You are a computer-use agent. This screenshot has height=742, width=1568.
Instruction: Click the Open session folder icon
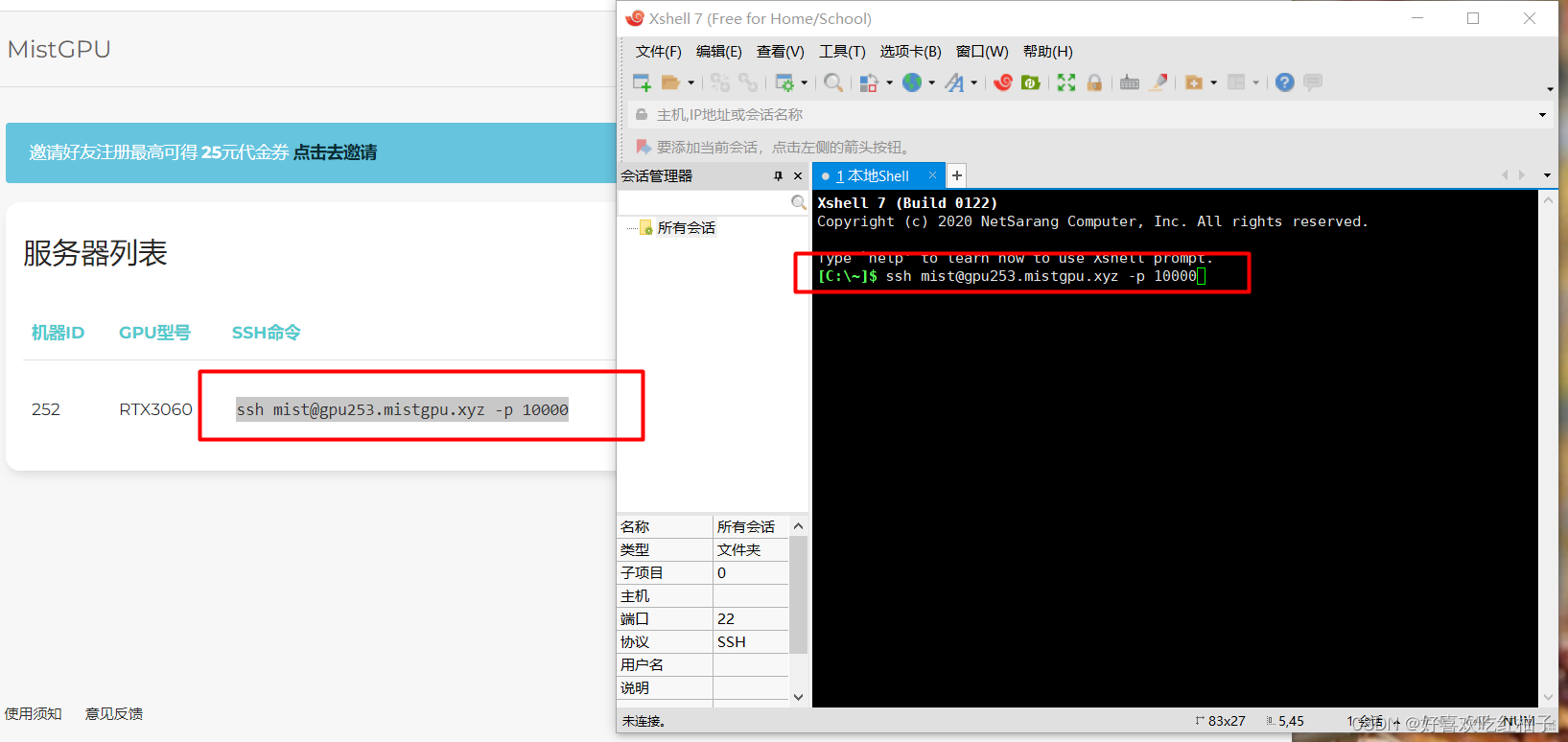click(x=670, y=82)
